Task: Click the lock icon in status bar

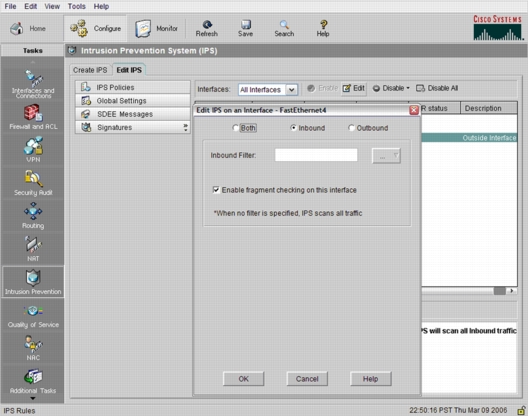Action: (521, 411)
